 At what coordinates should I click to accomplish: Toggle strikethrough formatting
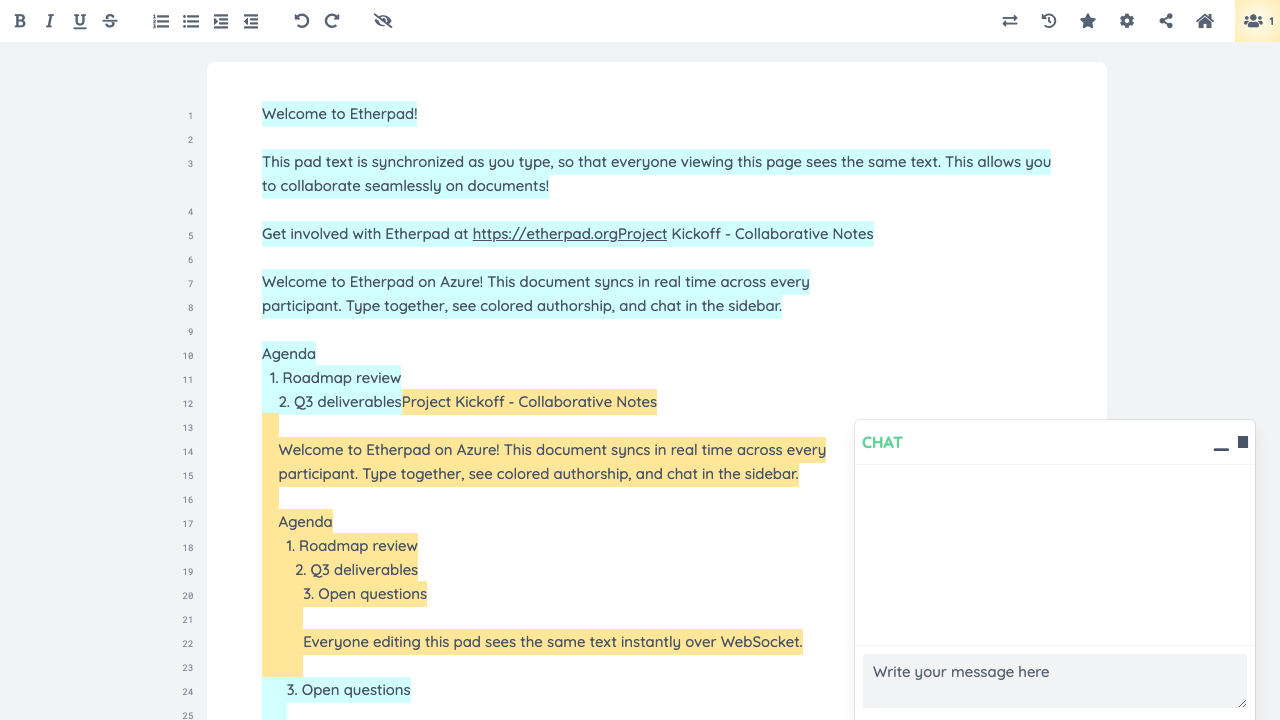(x=110, y=21)
